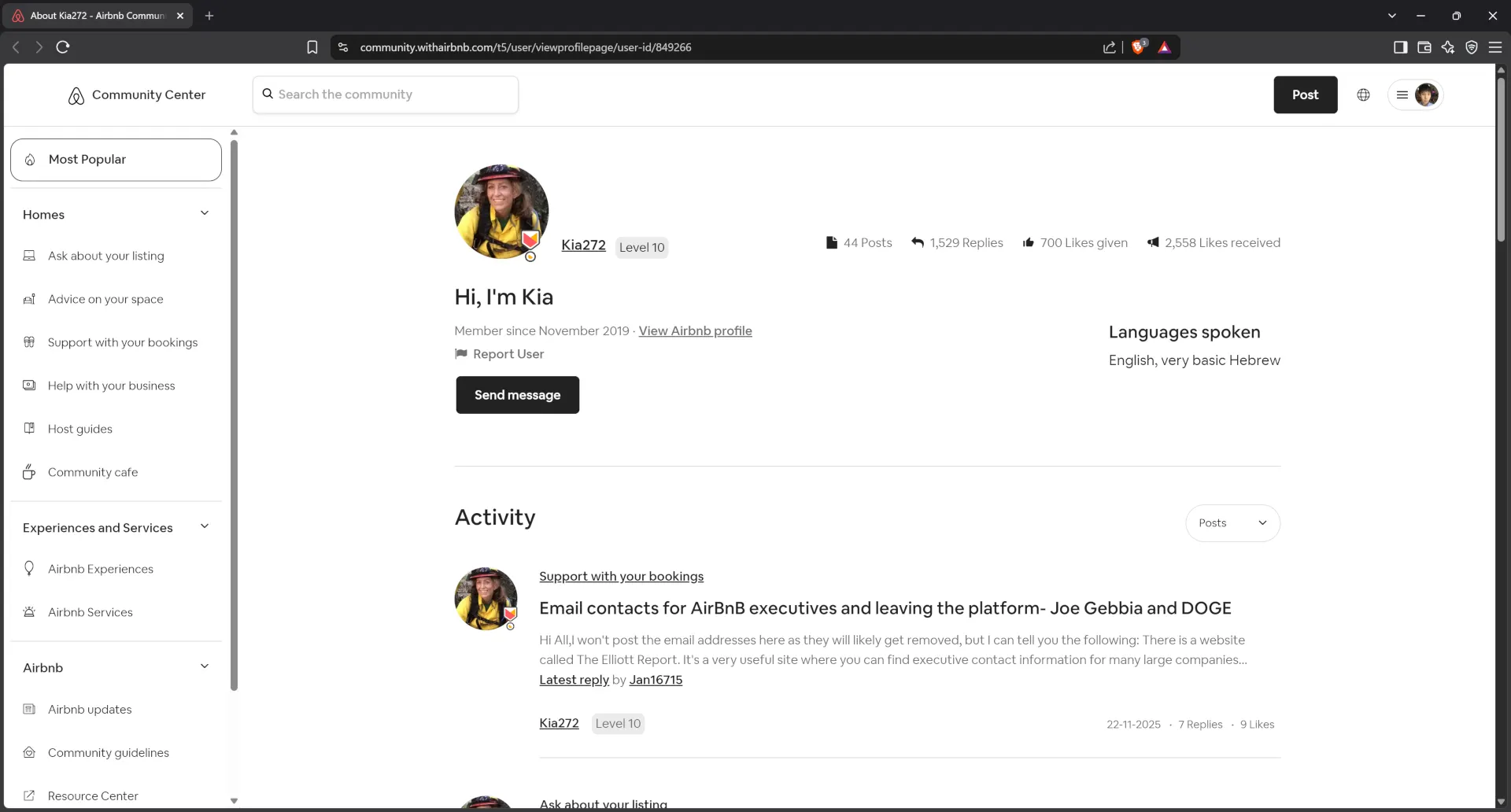The height and width of the screenshot is (812, 1511).
Task: Click the Send message button
Action: pyautogui.click(x=517, y=395)
